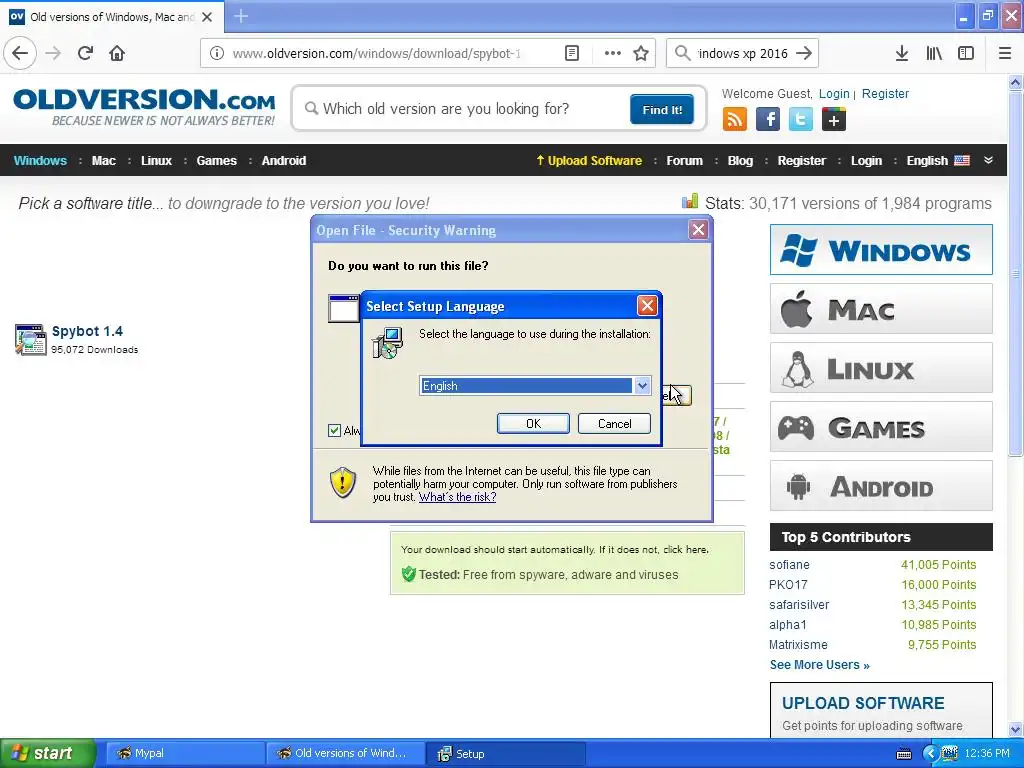The height and width of the screenshot is (768, 1024).
Task: Click the large WINDOWS category button
Action: click(x=881, y=249)
